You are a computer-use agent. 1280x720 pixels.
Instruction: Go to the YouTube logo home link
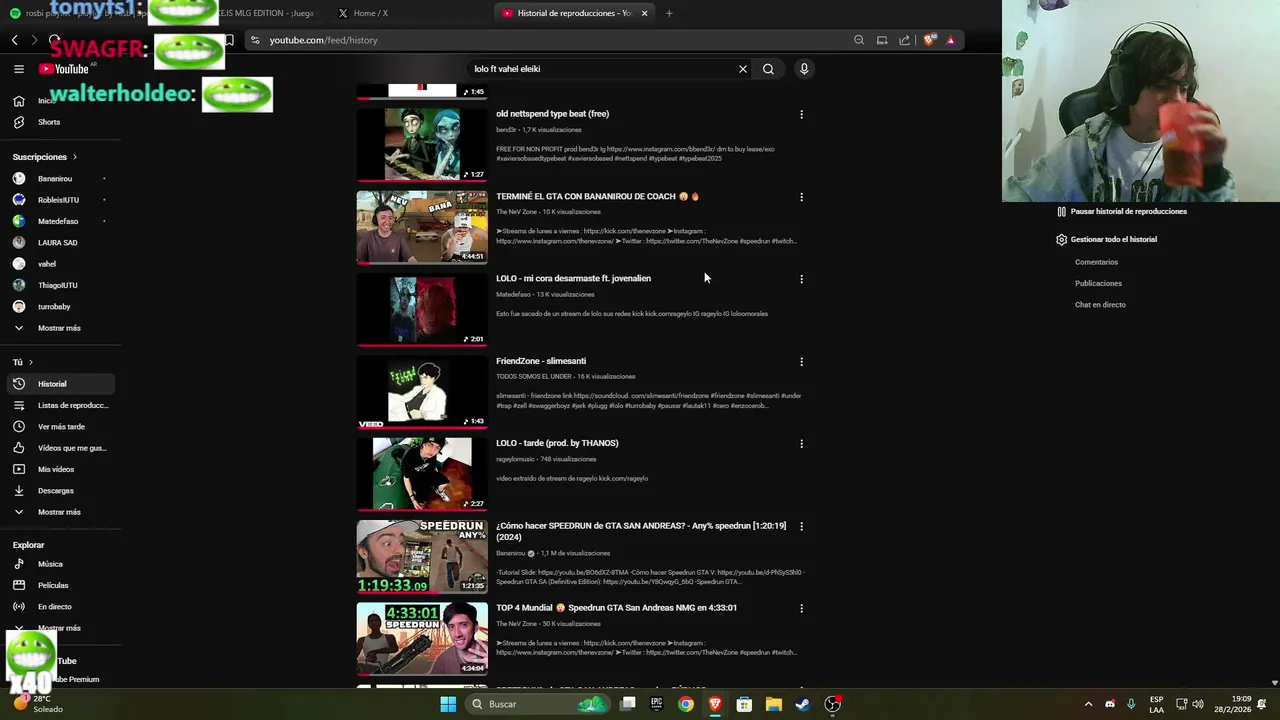(x=64, y=69)
